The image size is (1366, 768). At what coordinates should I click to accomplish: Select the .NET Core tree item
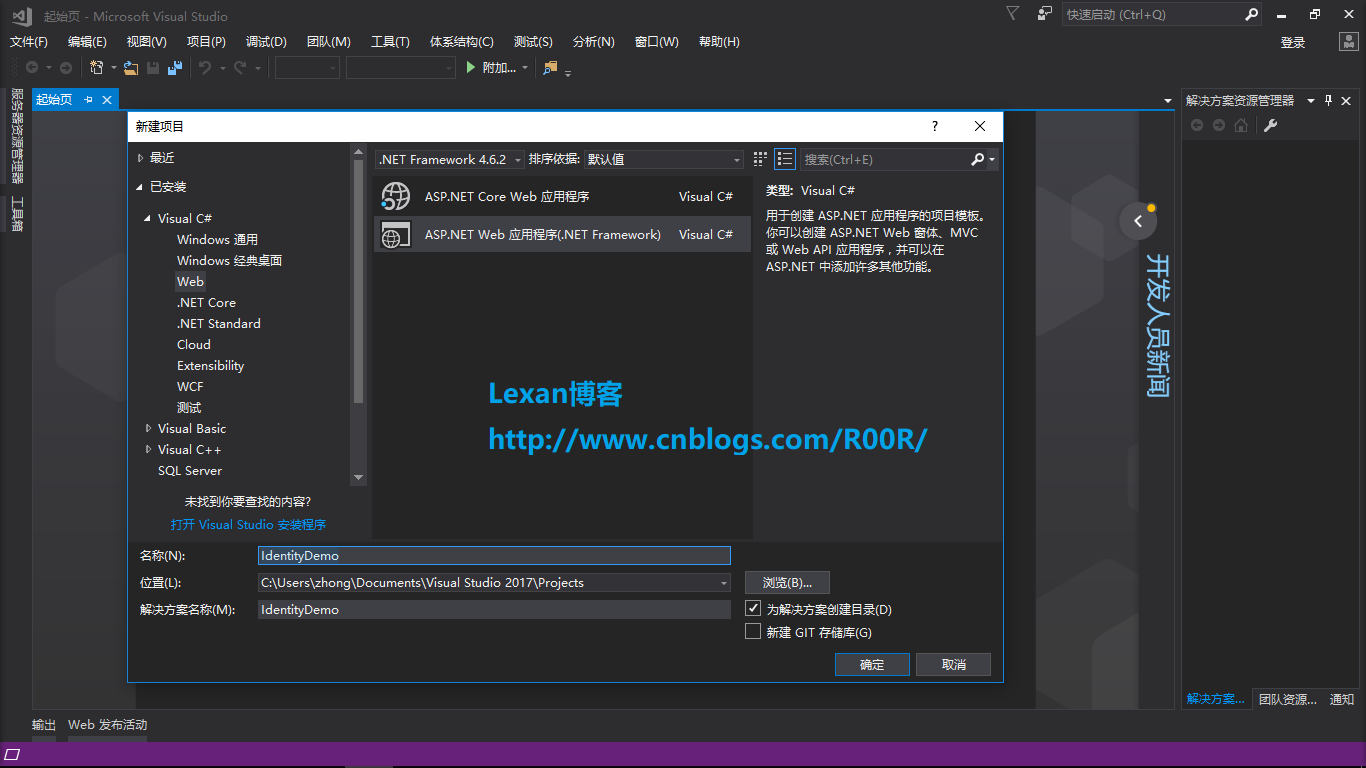pos(206,302)
